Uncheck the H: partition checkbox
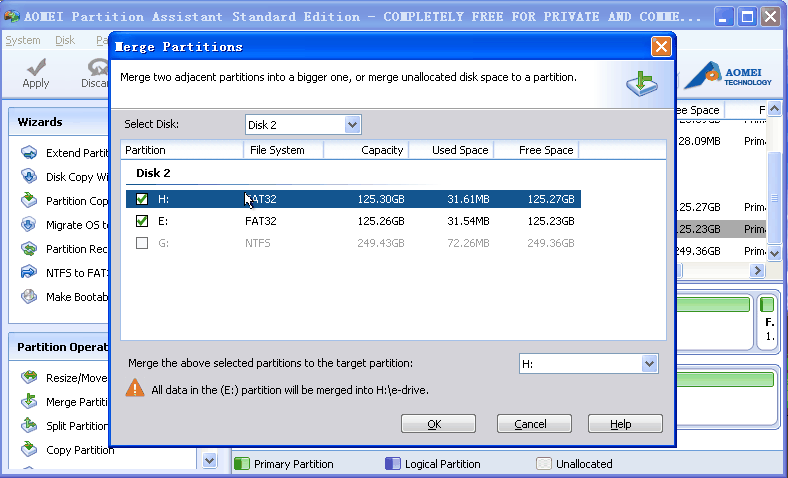This screenshot has height=478, width=788. pos(142,199)
